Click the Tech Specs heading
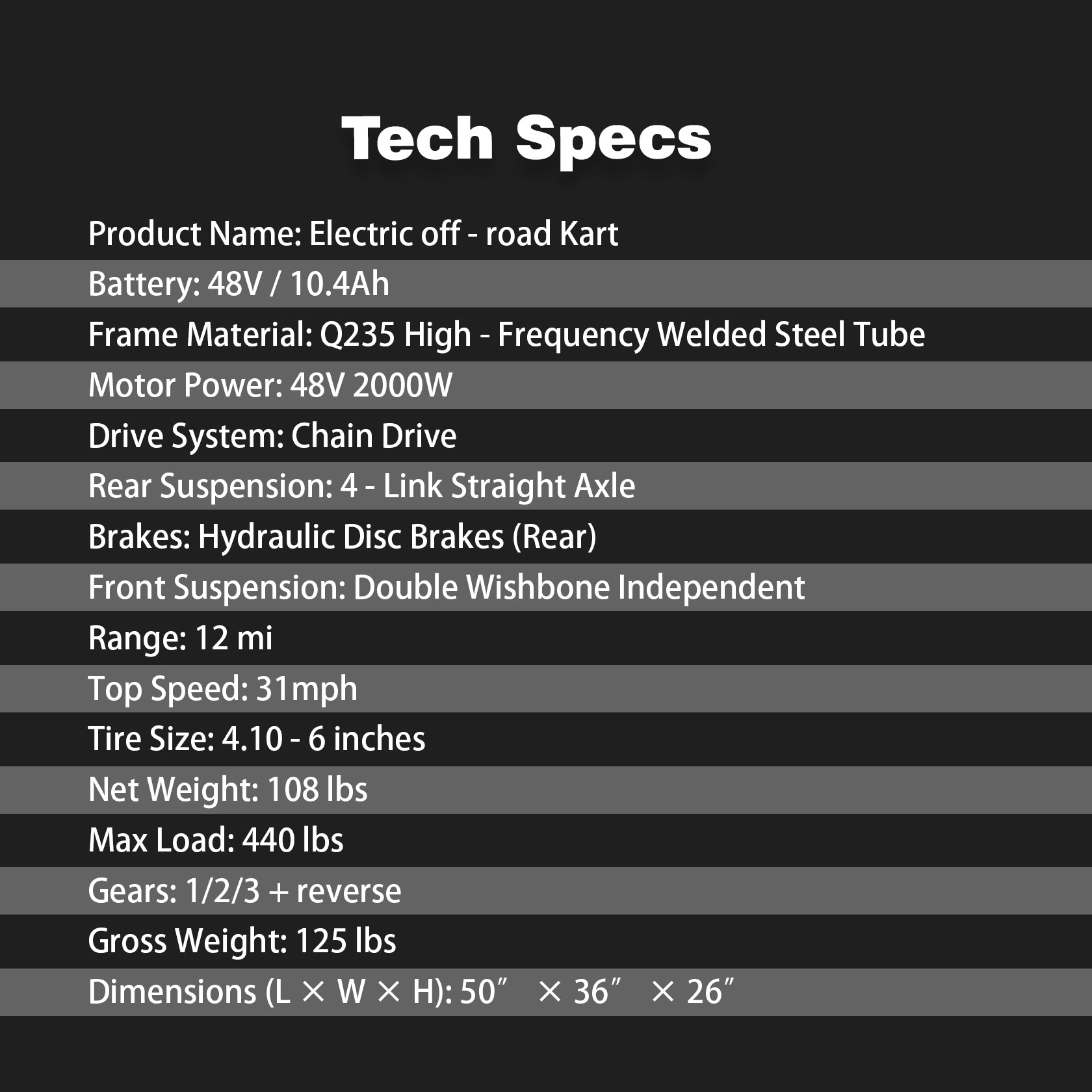Screen dimensions: 1092x1092 point(526,138)
